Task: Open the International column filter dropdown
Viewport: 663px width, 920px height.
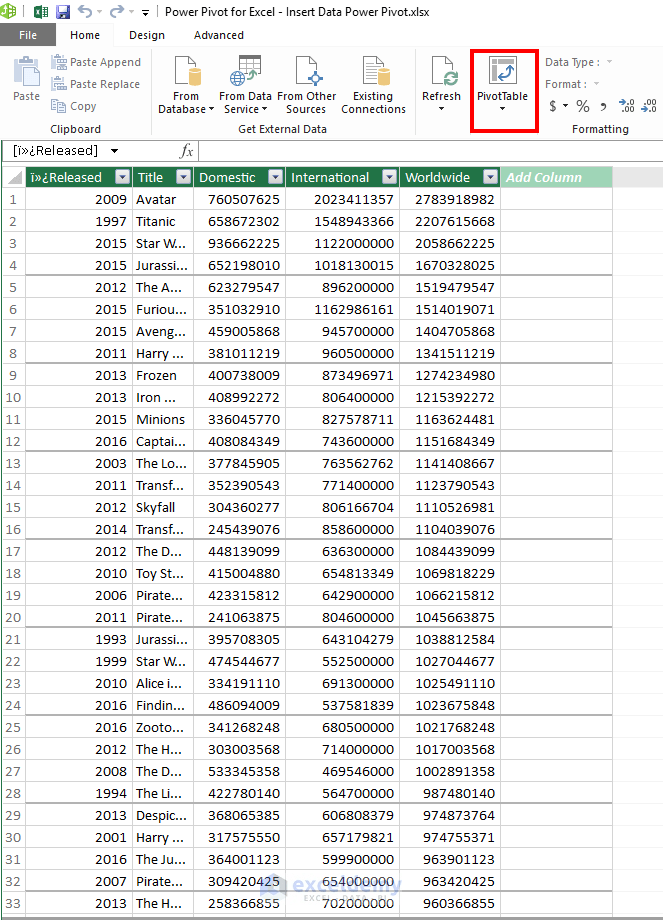Action: pyautogui.click(x=390, y=177)
